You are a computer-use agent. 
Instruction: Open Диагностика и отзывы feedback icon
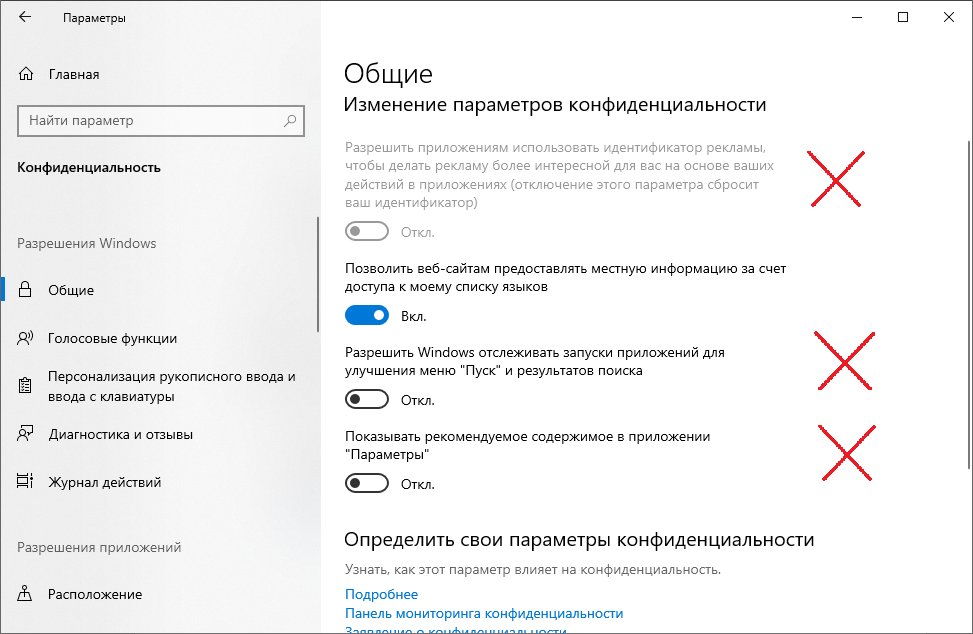pyautogui.click(x=26, y=434)
